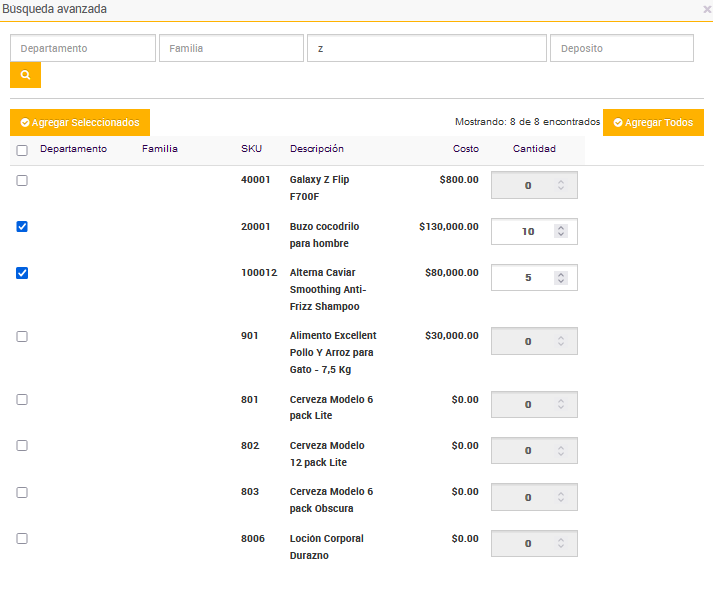Click quantity stepper arrows for Alterna Caviar
Screen dimensions: 713x592
pyautogui.click(x=561, y=277)
